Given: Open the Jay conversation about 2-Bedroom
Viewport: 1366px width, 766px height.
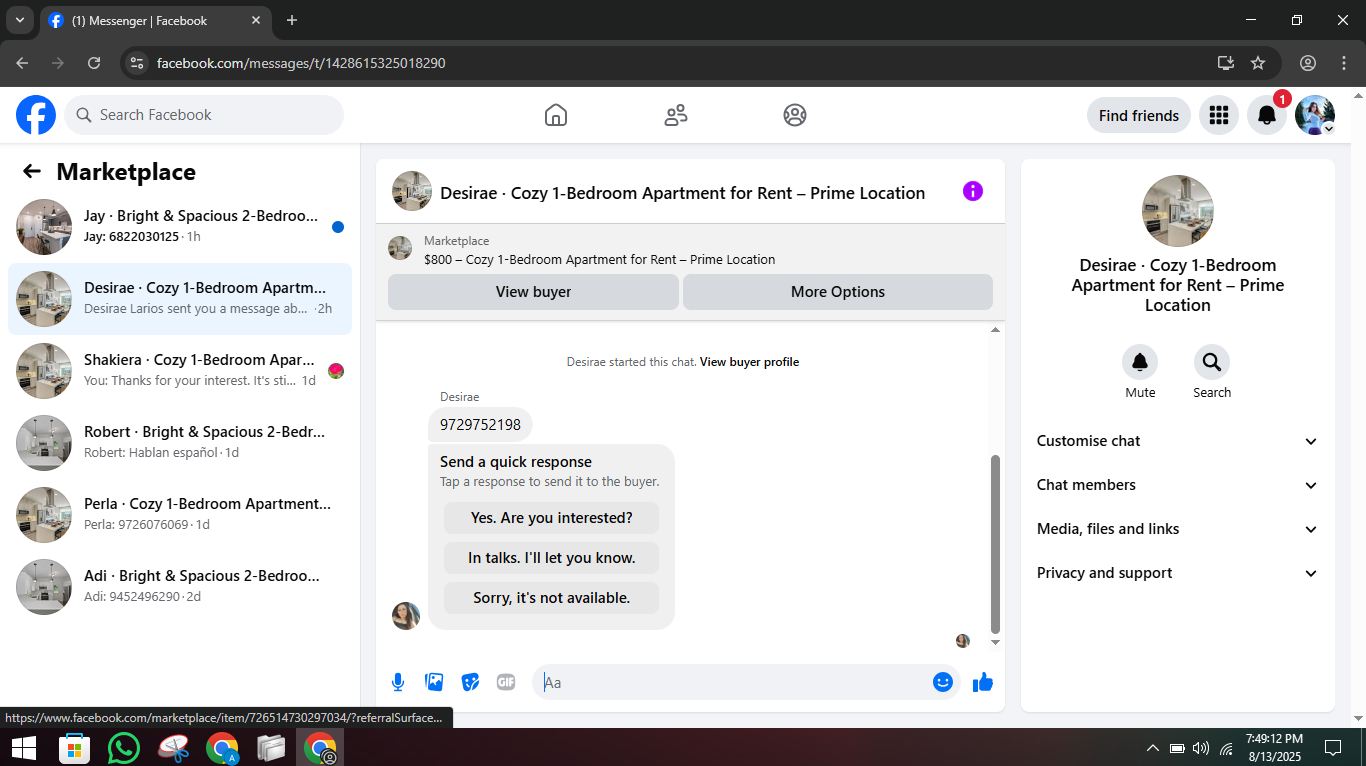Looking at the screenshot, I should coord(180,227).
